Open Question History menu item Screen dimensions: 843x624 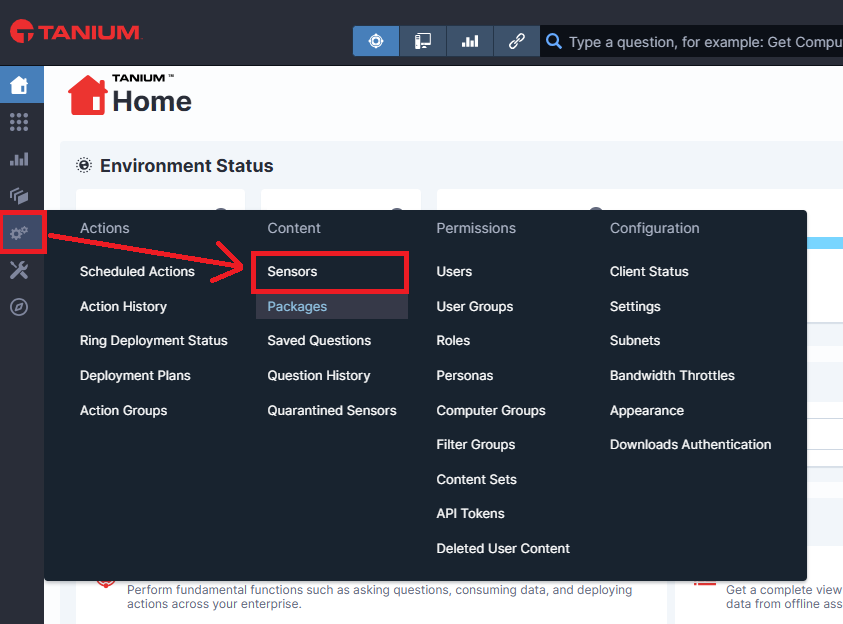pos(319,376)
